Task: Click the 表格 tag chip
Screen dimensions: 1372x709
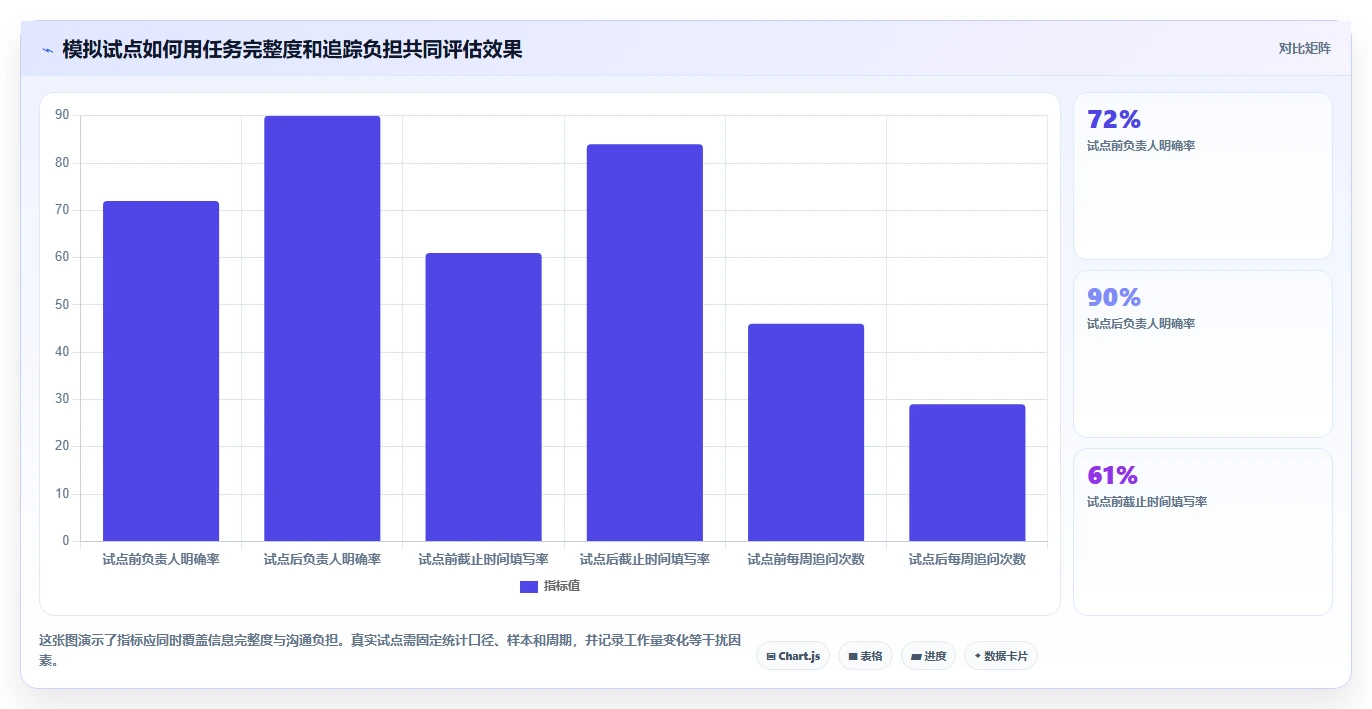Action: pyautogui.click(x=865, y=656)
